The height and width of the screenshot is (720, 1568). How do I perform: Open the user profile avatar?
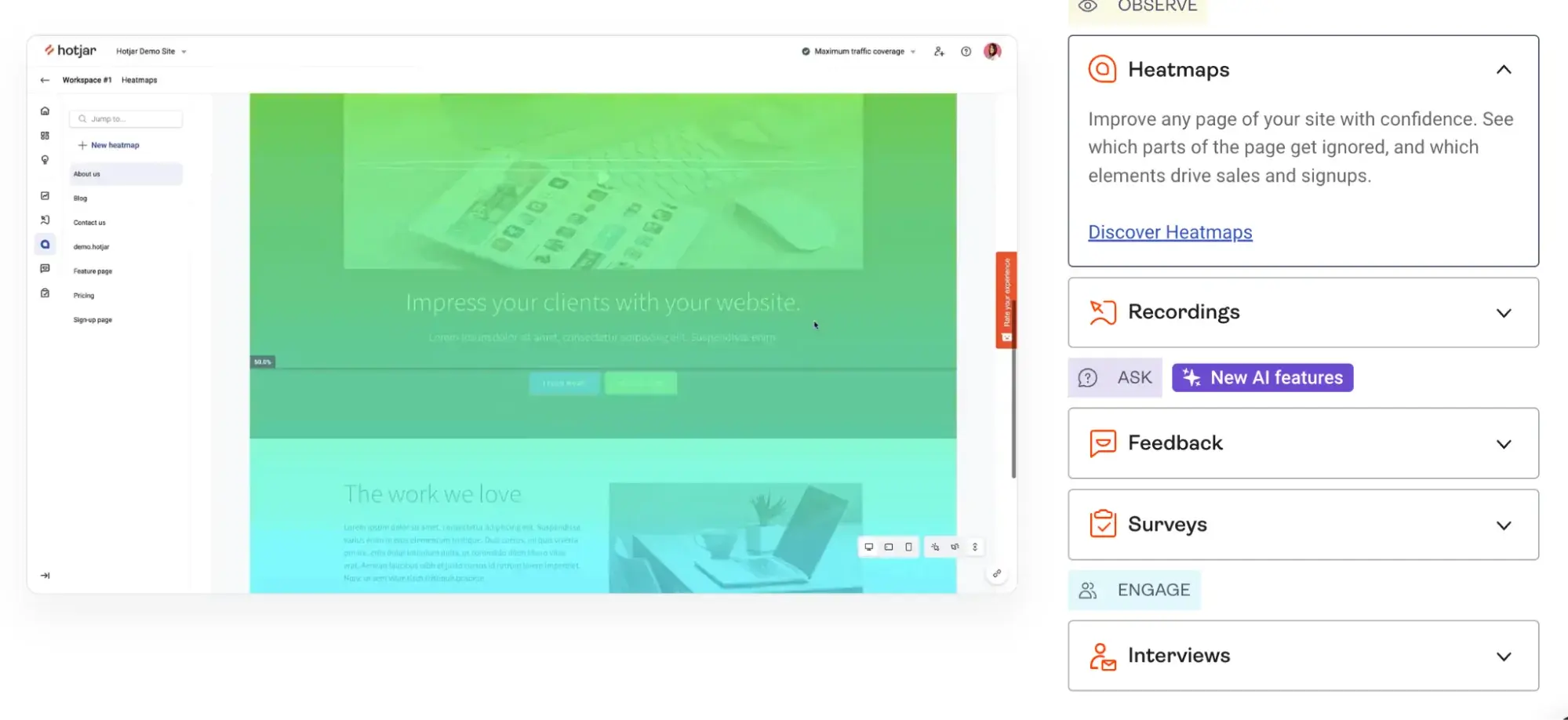point(992,51)
